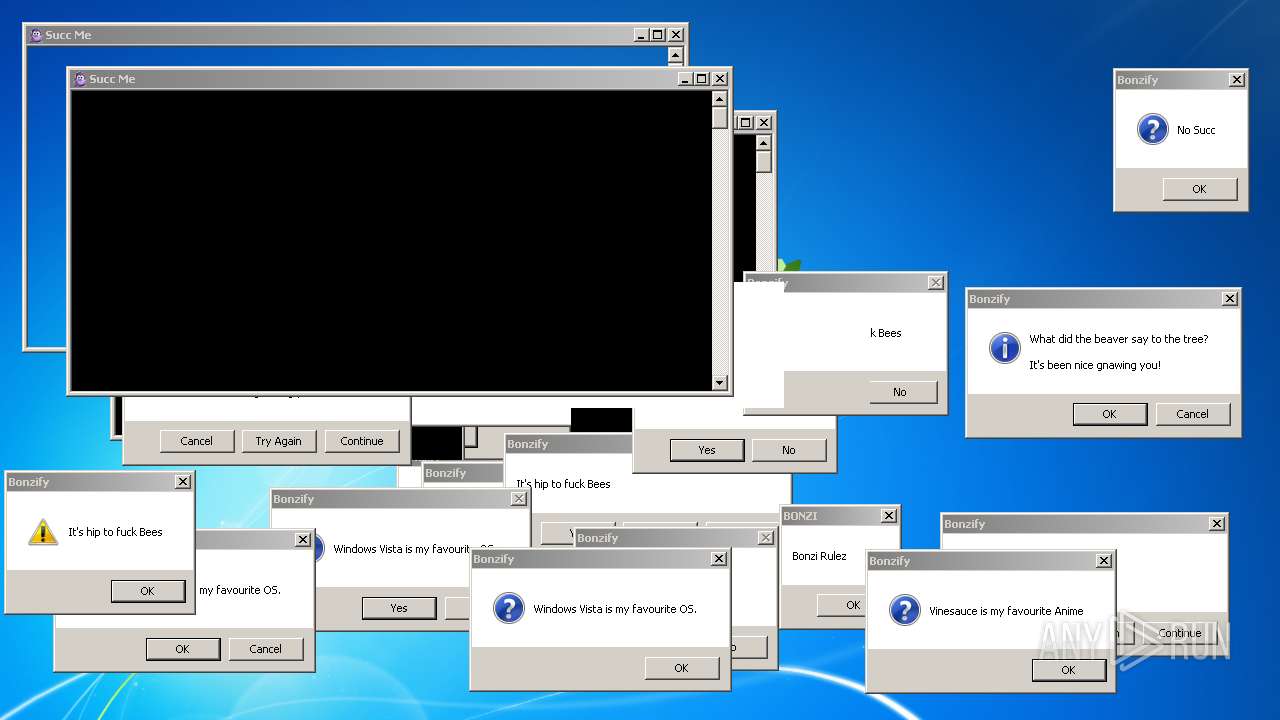The height and width of the screenshot is (720, 1280).
Task: Click the purple Bonzi icon in the rear Succ Me title bar
Action: point(36,35)
